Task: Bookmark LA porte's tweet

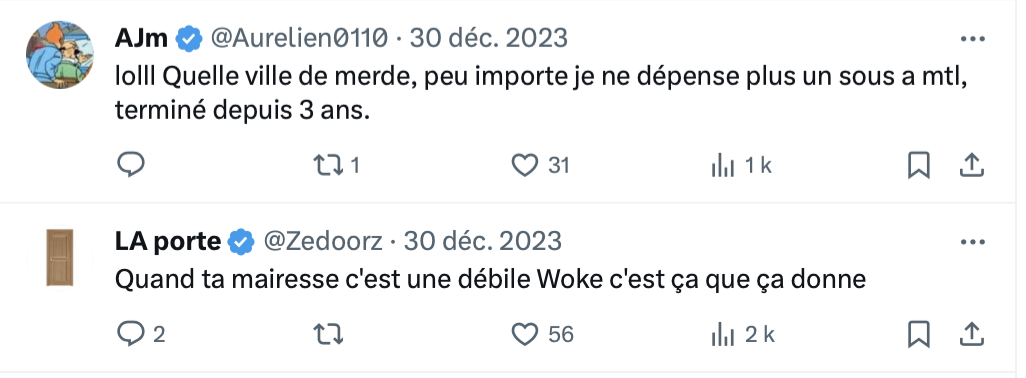Action: click(919, 335)
